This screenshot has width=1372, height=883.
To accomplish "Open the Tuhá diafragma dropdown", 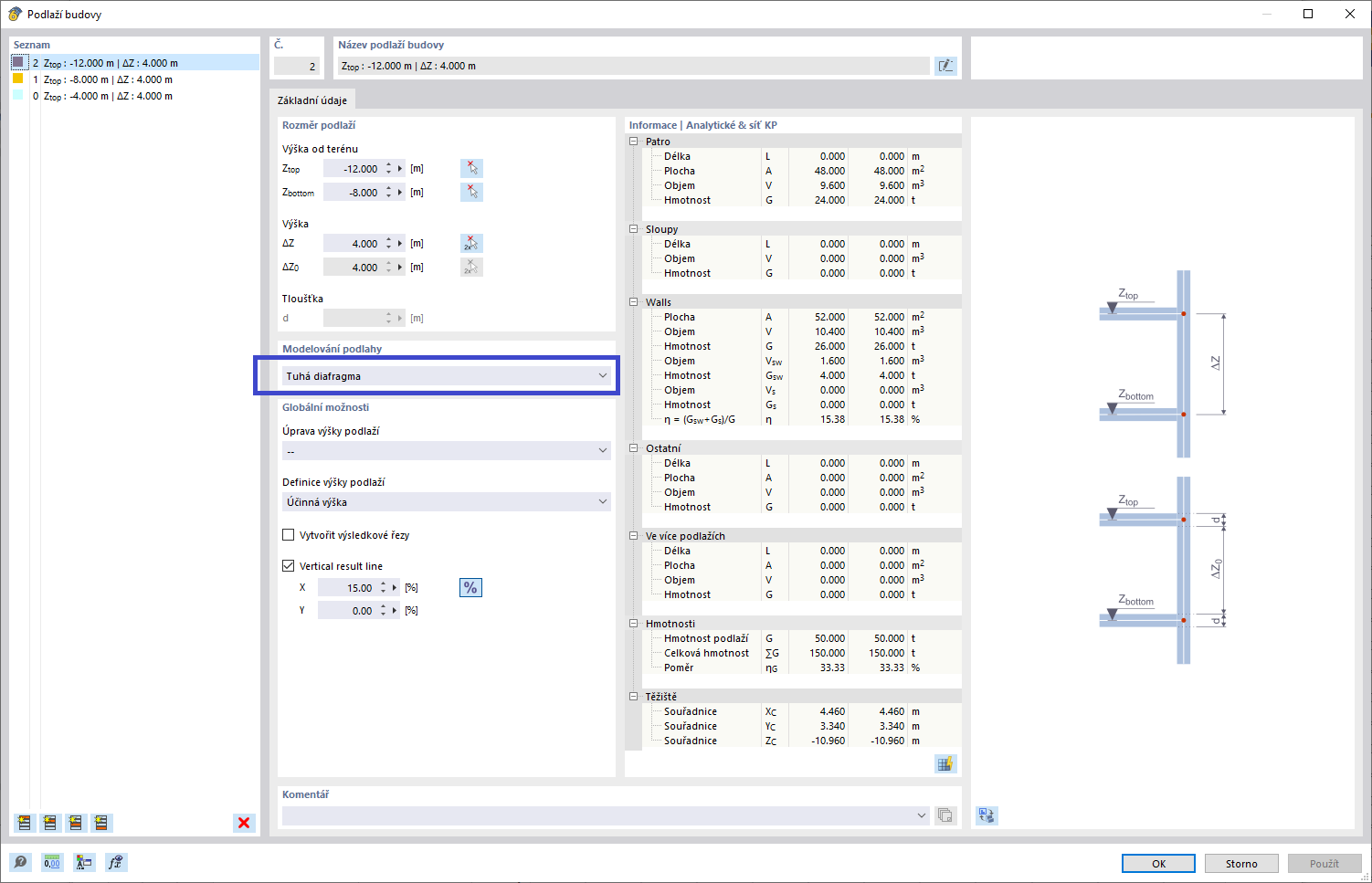I will [447, 376].
